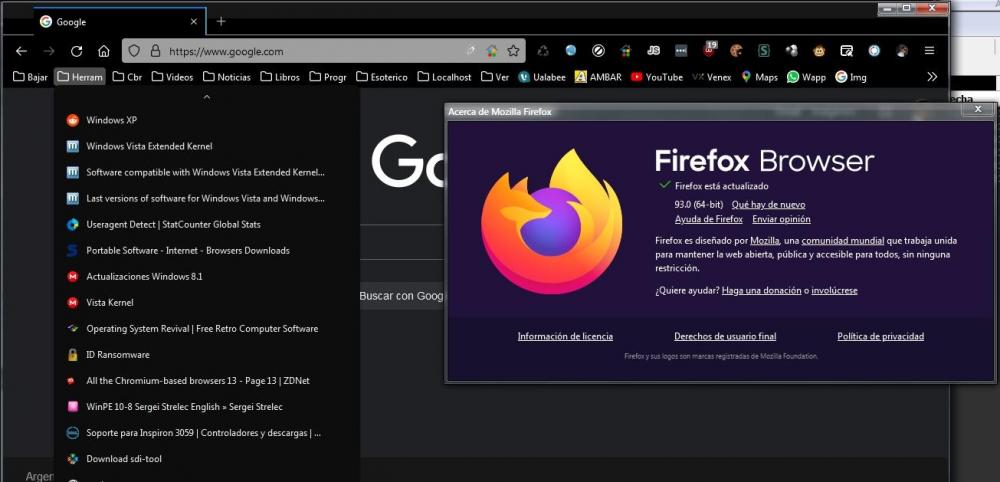Open Política de privacidad link
Screen dimensions: 1000x482
click(880, 336)
